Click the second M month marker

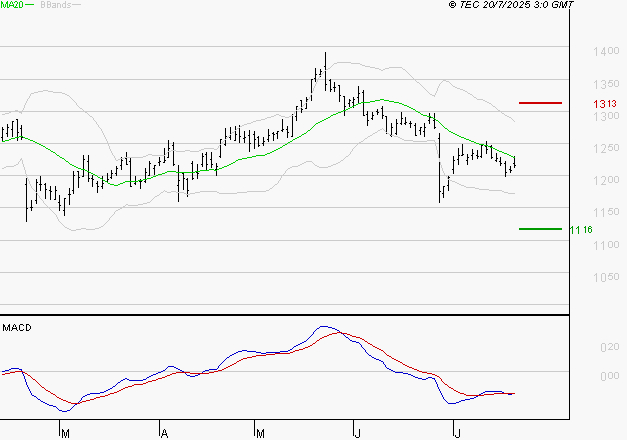pos(260,434)
